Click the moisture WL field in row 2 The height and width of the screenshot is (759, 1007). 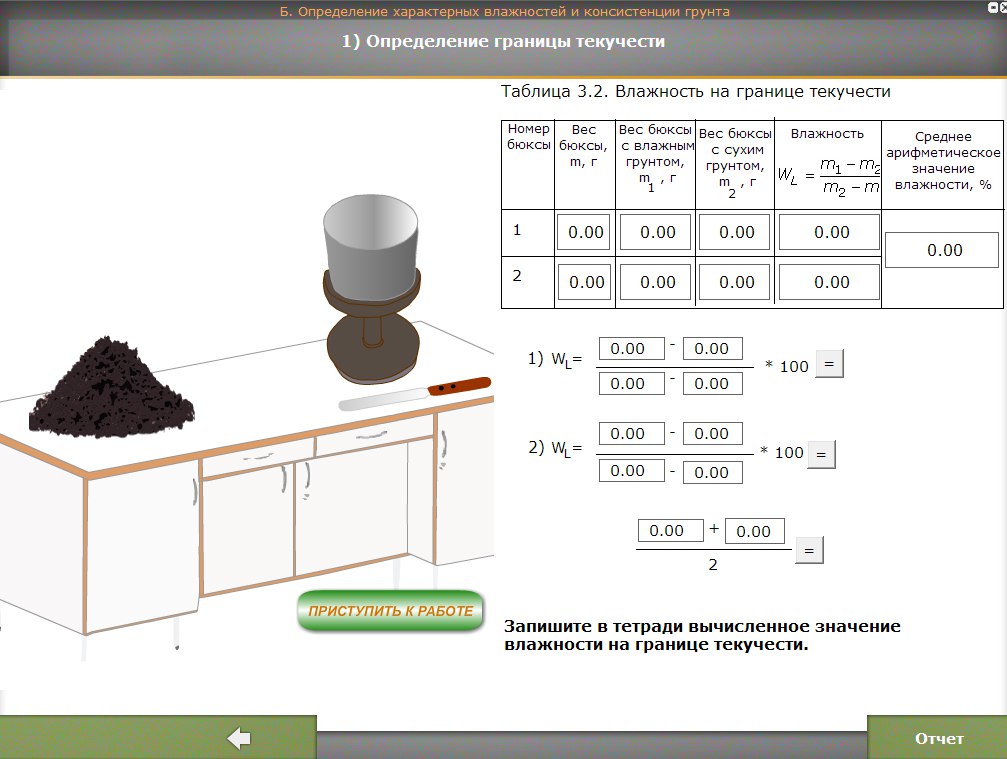pyautogui.click(x=829, y=282)
